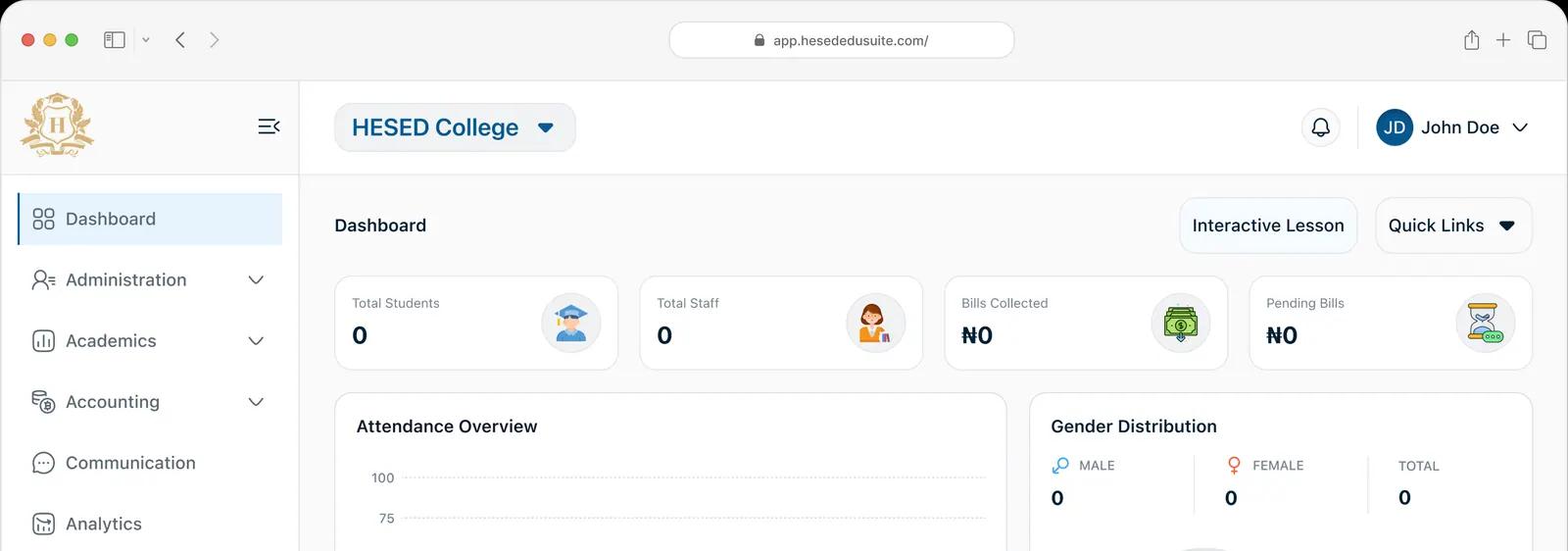This screenshot has width=1568, height=551.
Task: Click the HESED school crest logo
Action: [x=57, y=125]
